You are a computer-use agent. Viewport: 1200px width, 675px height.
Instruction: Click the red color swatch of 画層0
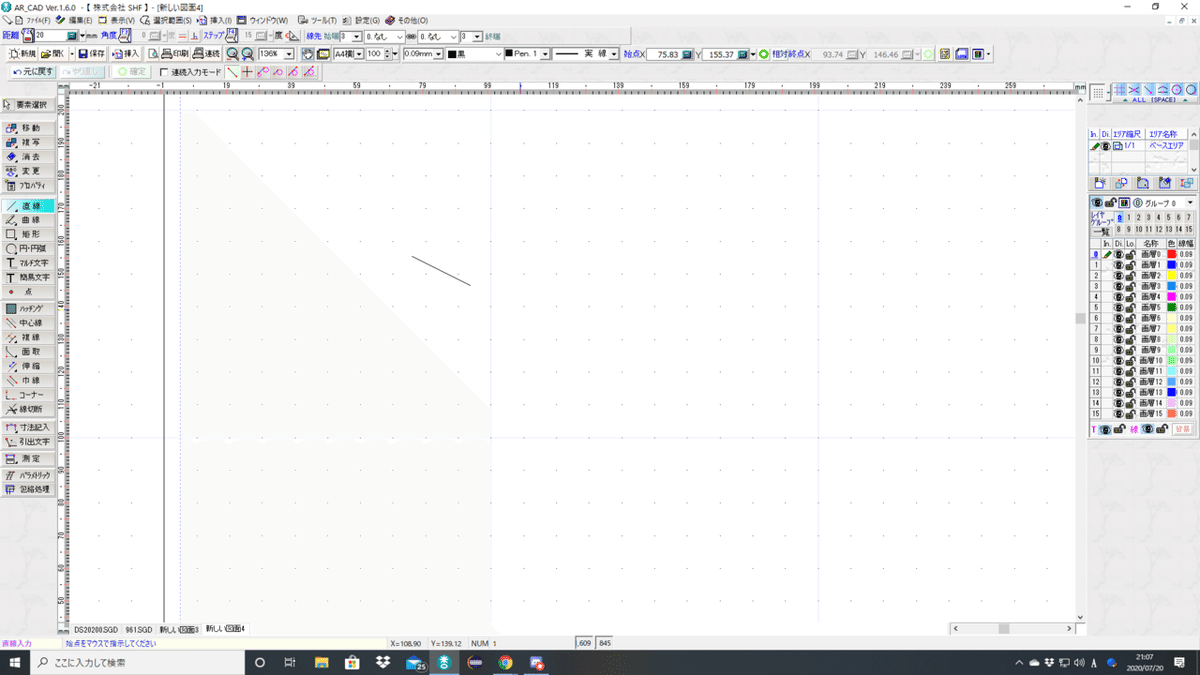pyautogui.click(x=1171, y=255)
